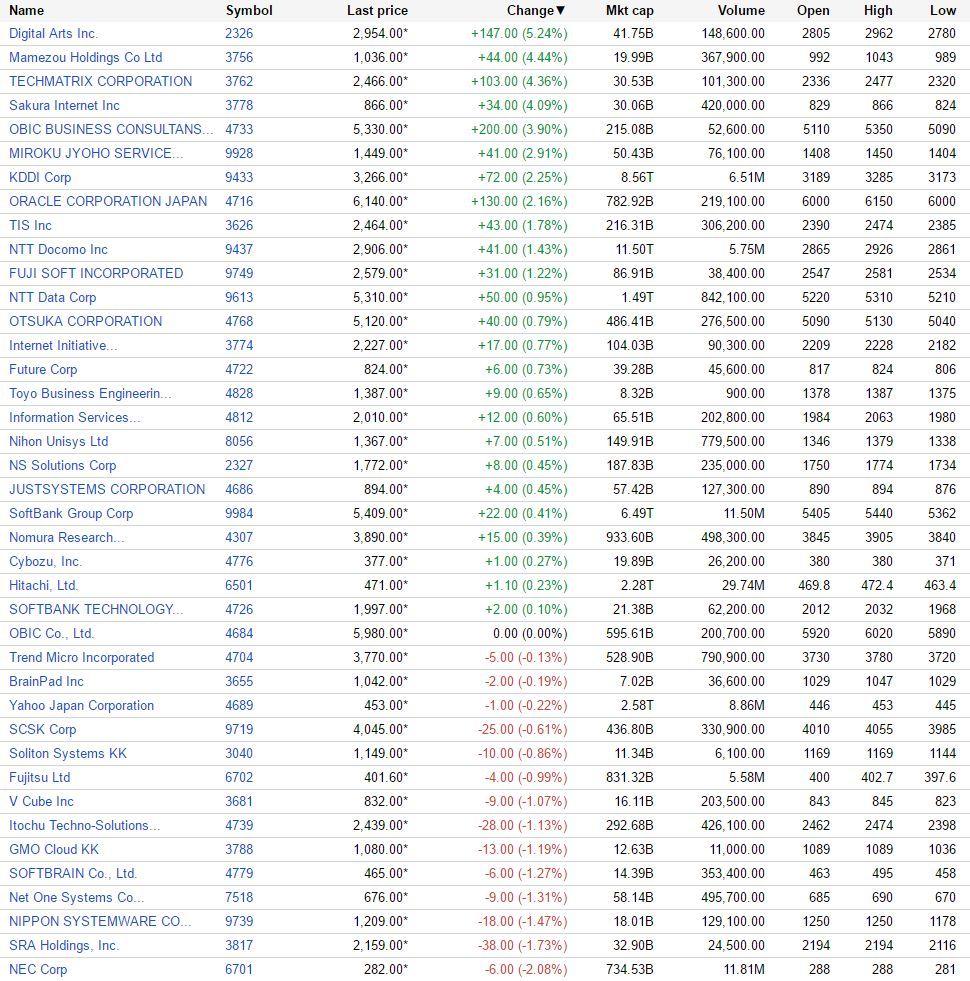The height and width of the screenshot is (981, 970).
Task: Click symbol 6701 link
Action: (x=239, y=969)
